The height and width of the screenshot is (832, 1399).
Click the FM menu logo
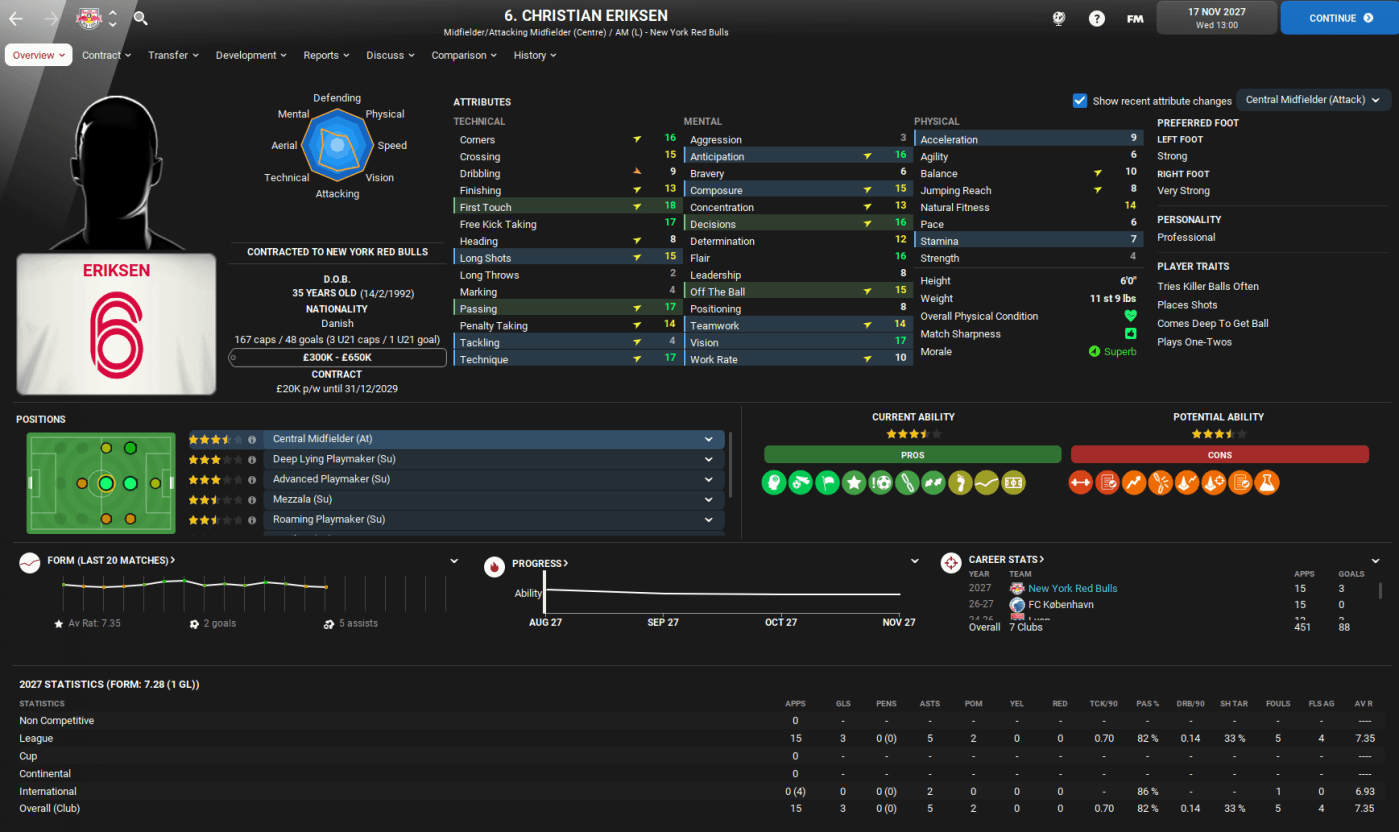[x=1135, y=18]
